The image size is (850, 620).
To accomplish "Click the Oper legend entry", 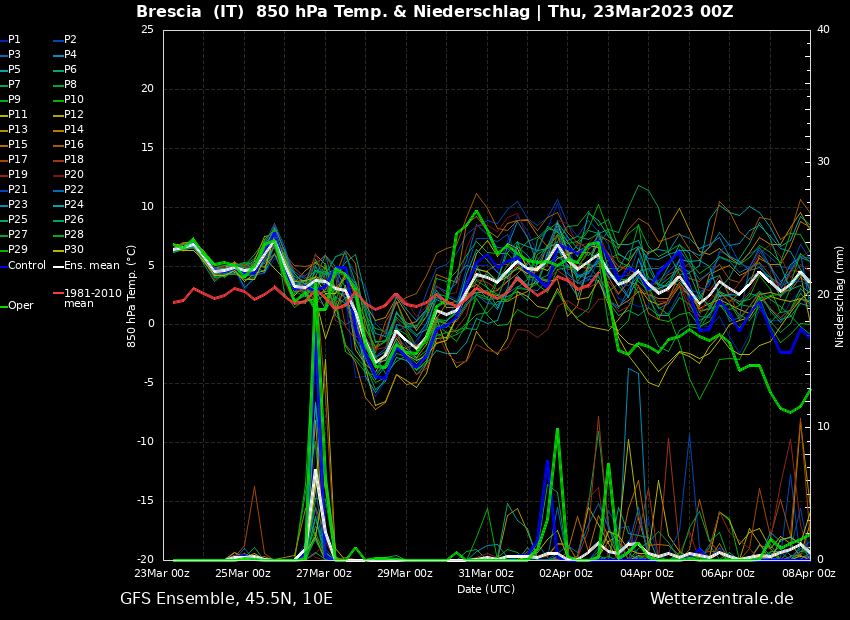I will (x=20, y=306).
